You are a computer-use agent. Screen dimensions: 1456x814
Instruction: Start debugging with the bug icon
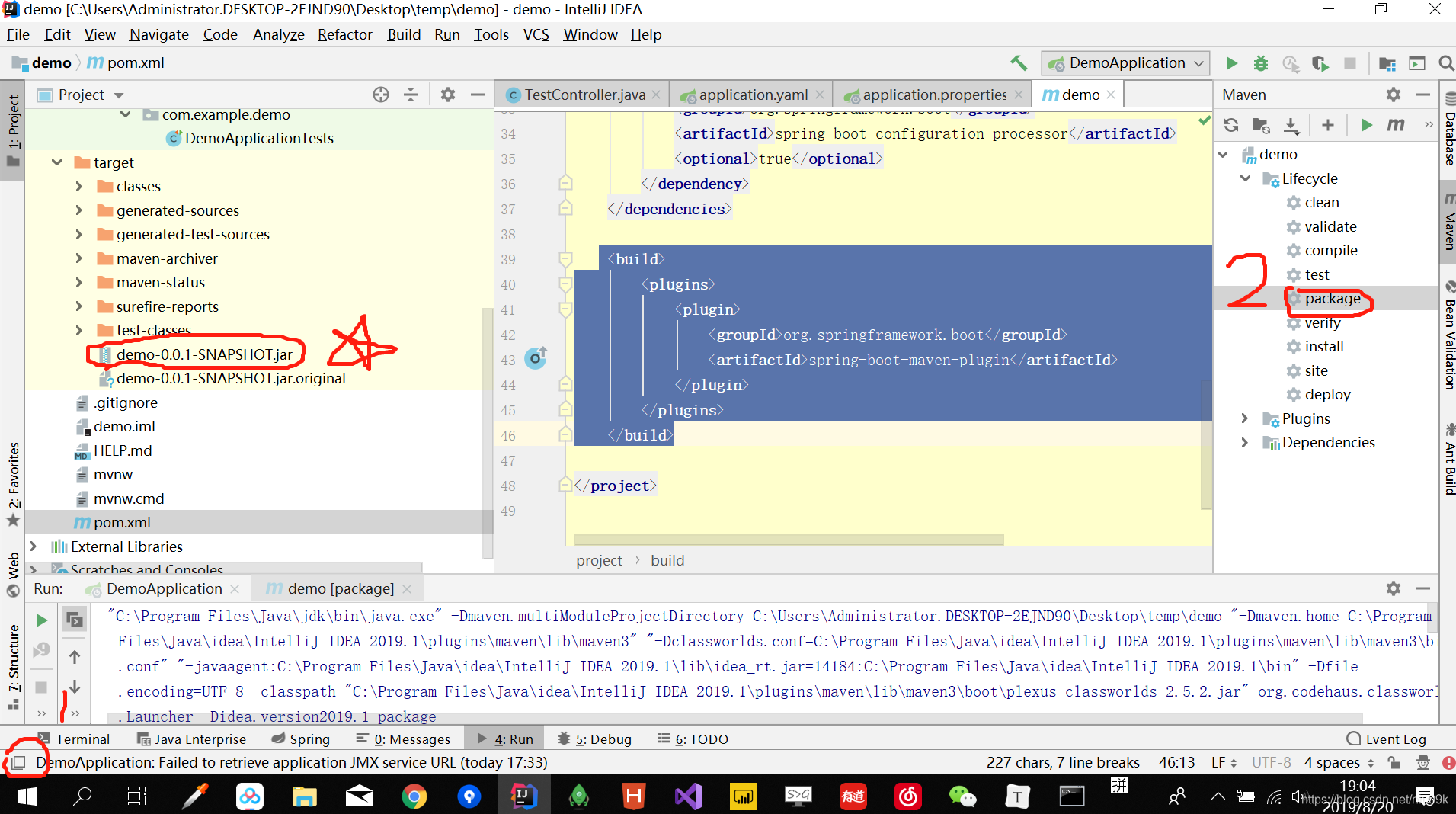[x=1261, y=63]
